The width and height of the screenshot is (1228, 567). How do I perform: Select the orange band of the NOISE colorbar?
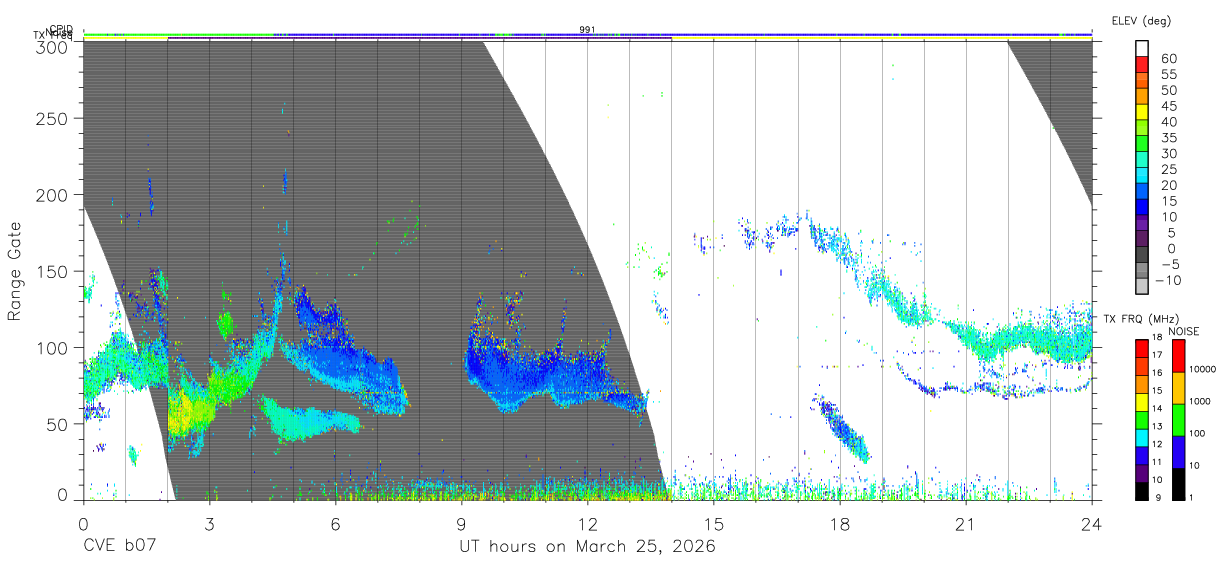point(1178,388)
